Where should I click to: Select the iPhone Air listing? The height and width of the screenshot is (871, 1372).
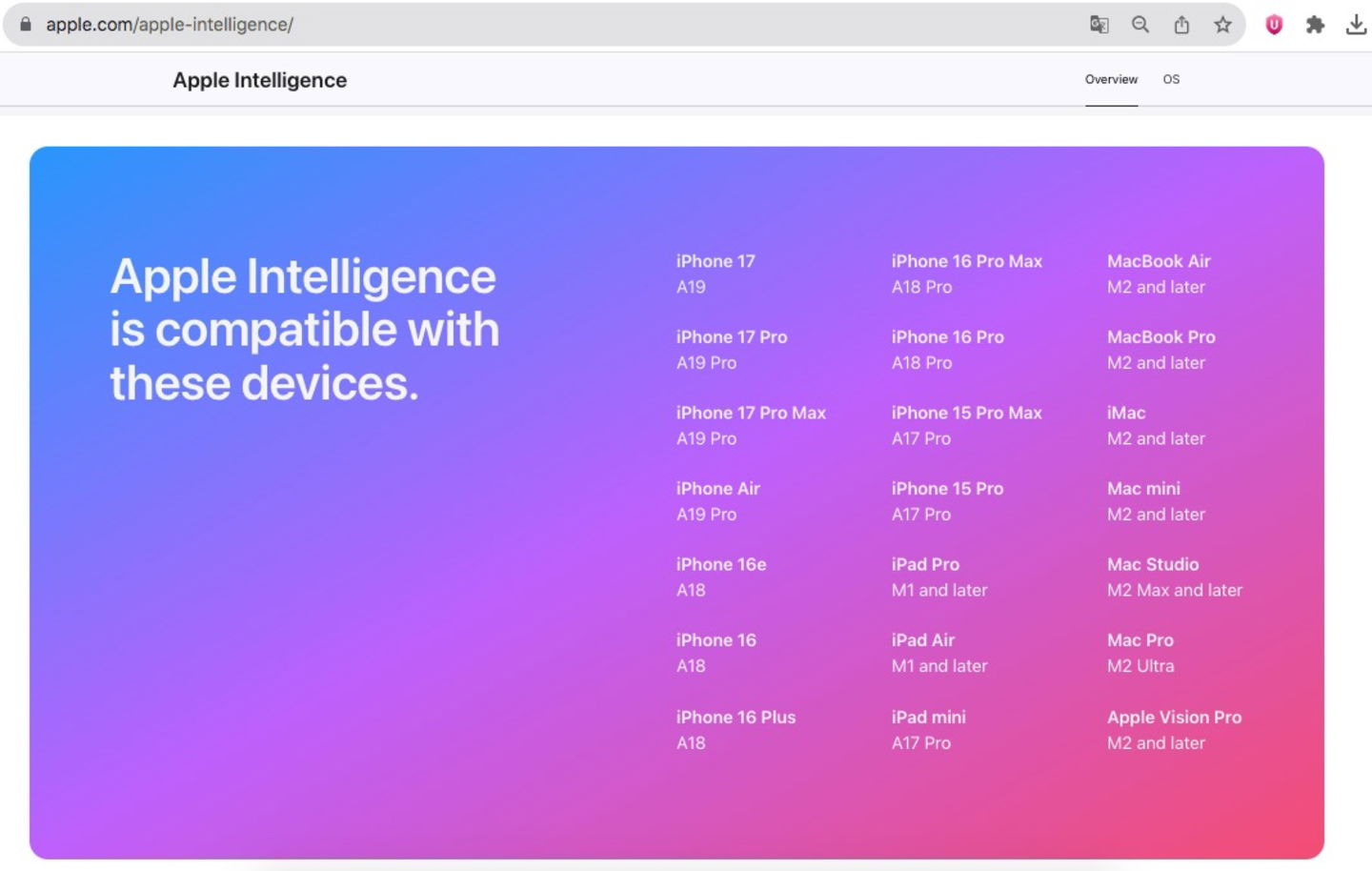point(717,488)
